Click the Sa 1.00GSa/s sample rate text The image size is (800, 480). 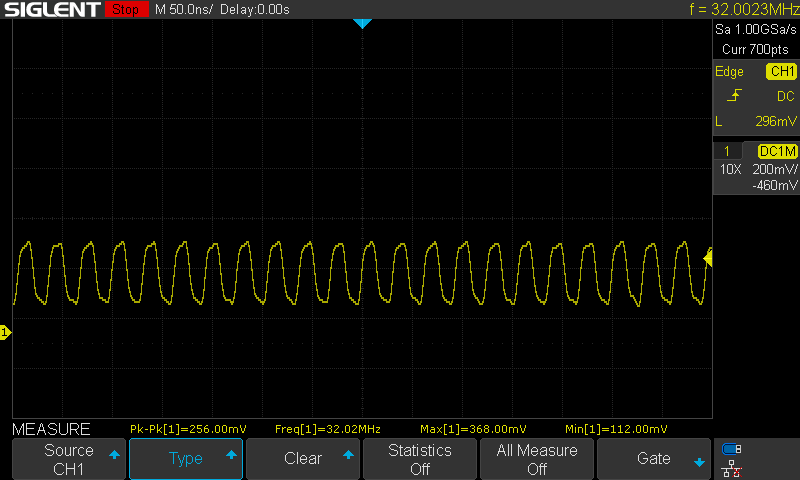click(x=756, y=30)
